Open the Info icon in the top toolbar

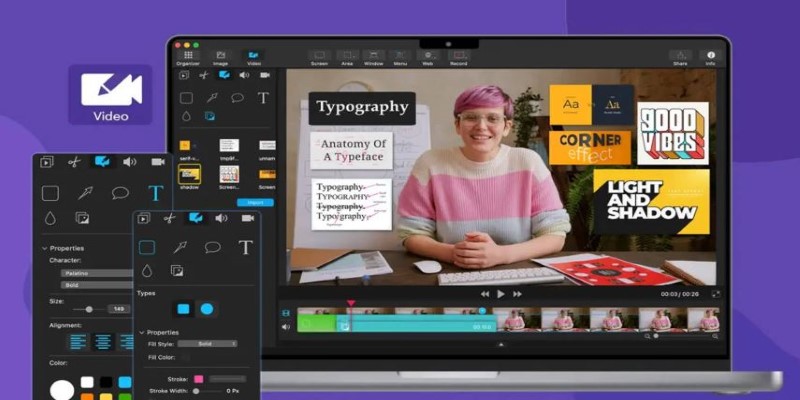point(711,57)
